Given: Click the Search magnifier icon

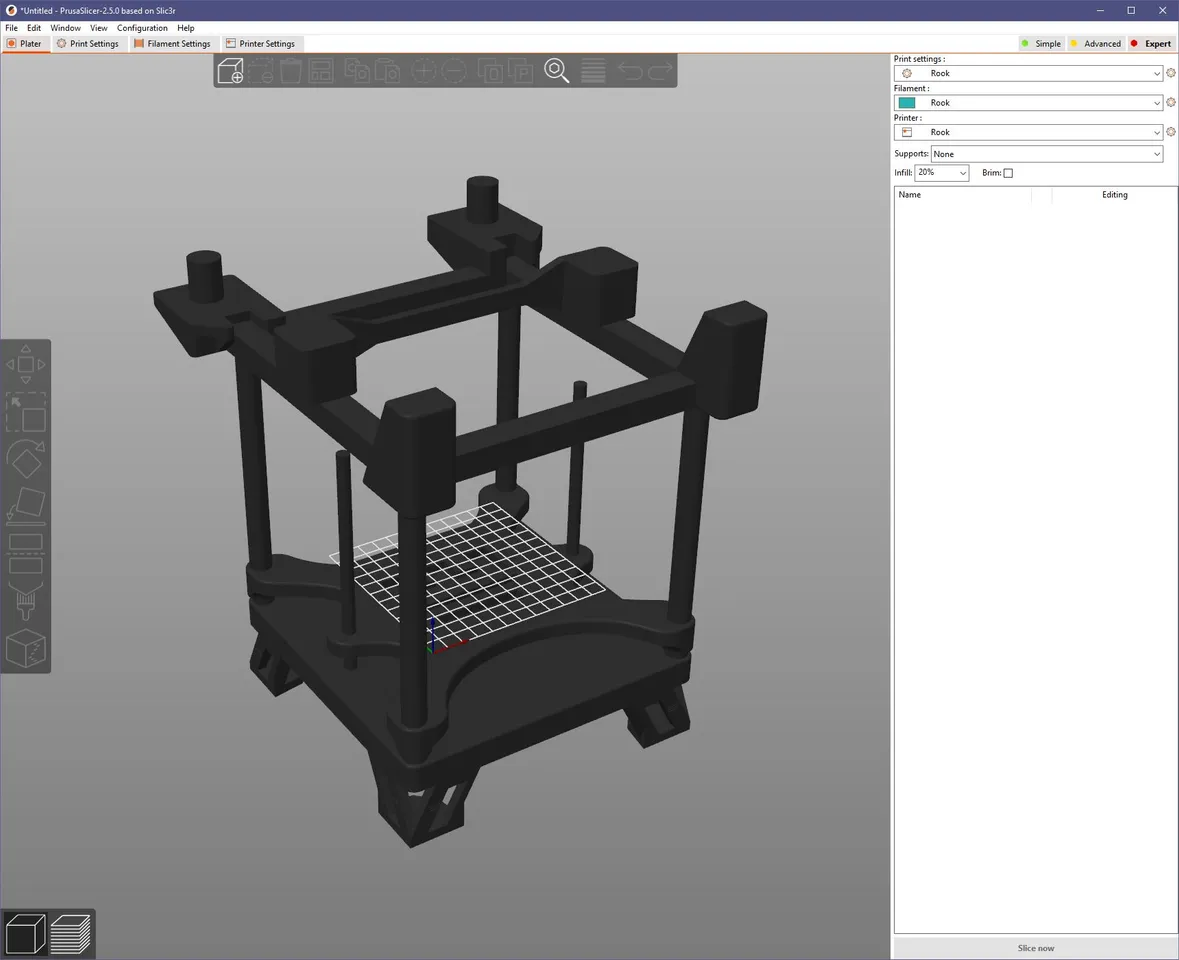Looking at the screenshot, I should click(x=556, y=71).
